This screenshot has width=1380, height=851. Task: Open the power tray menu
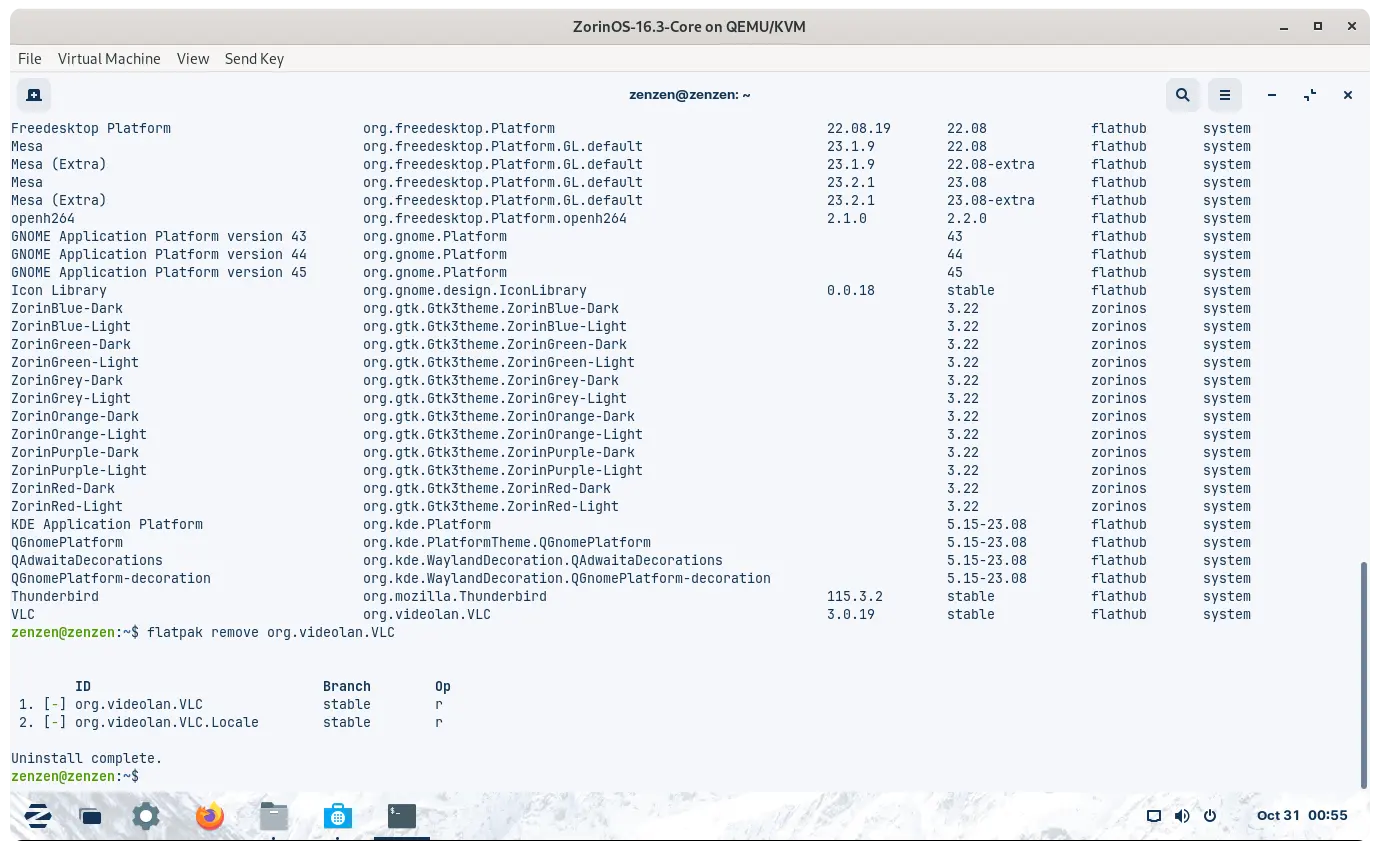tap(1210, 816)
